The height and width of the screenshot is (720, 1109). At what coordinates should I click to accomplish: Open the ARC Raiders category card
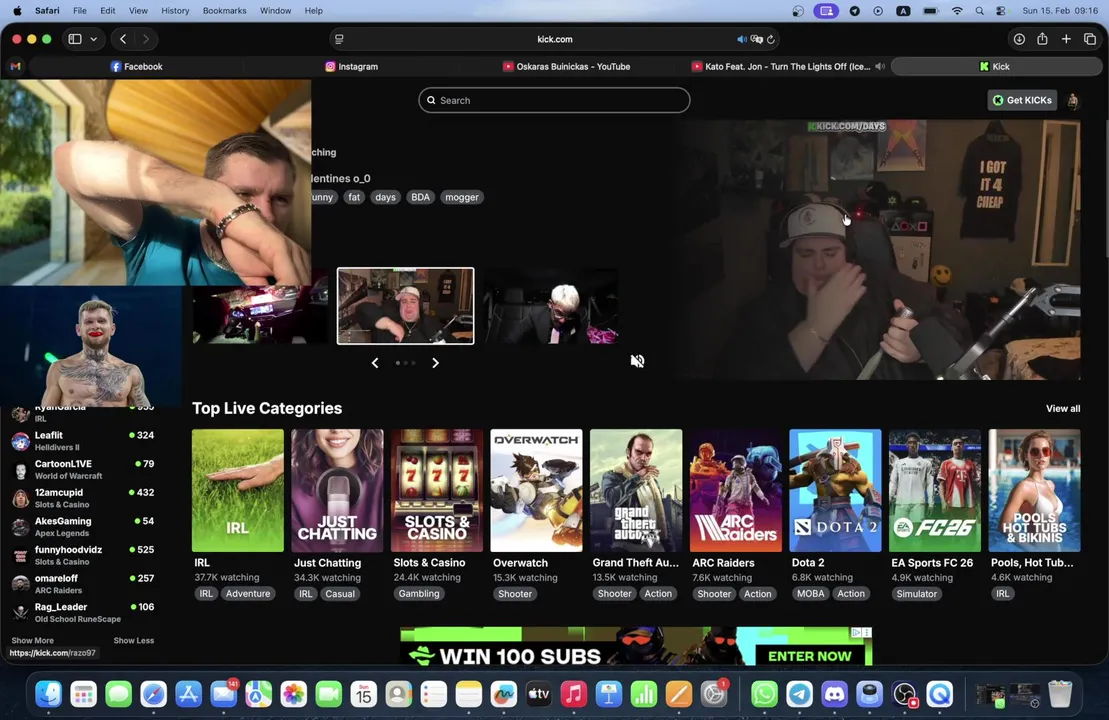coord(736,490)
